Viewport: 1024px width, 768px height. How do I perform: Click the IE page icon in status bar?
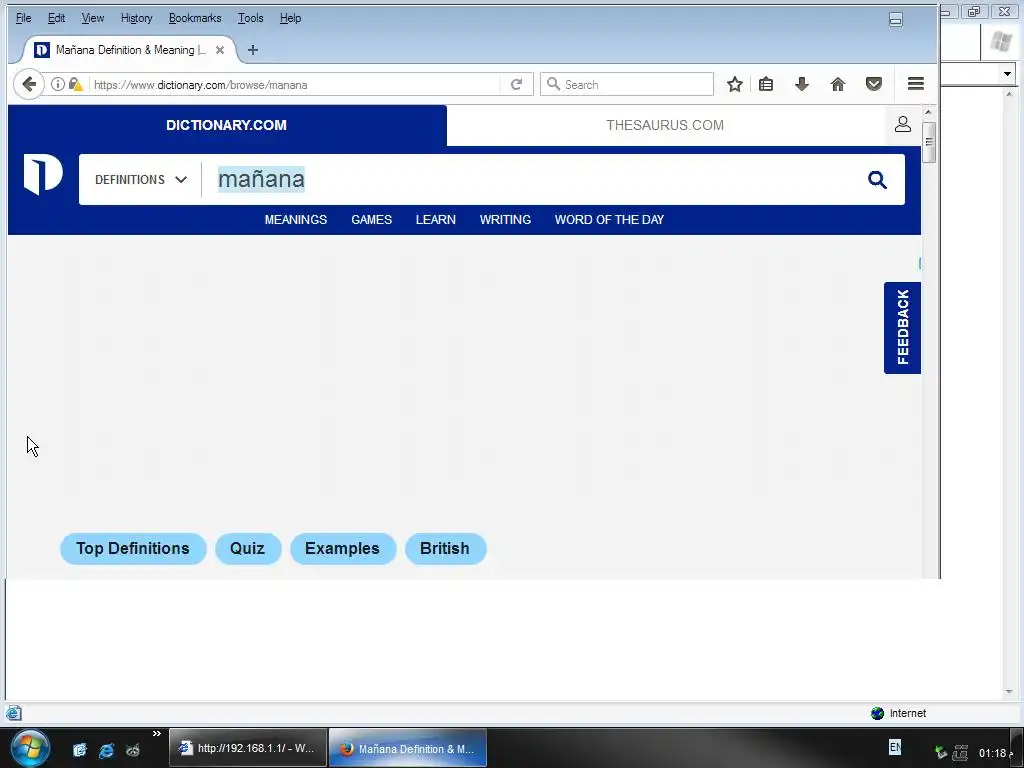(14, 713)
